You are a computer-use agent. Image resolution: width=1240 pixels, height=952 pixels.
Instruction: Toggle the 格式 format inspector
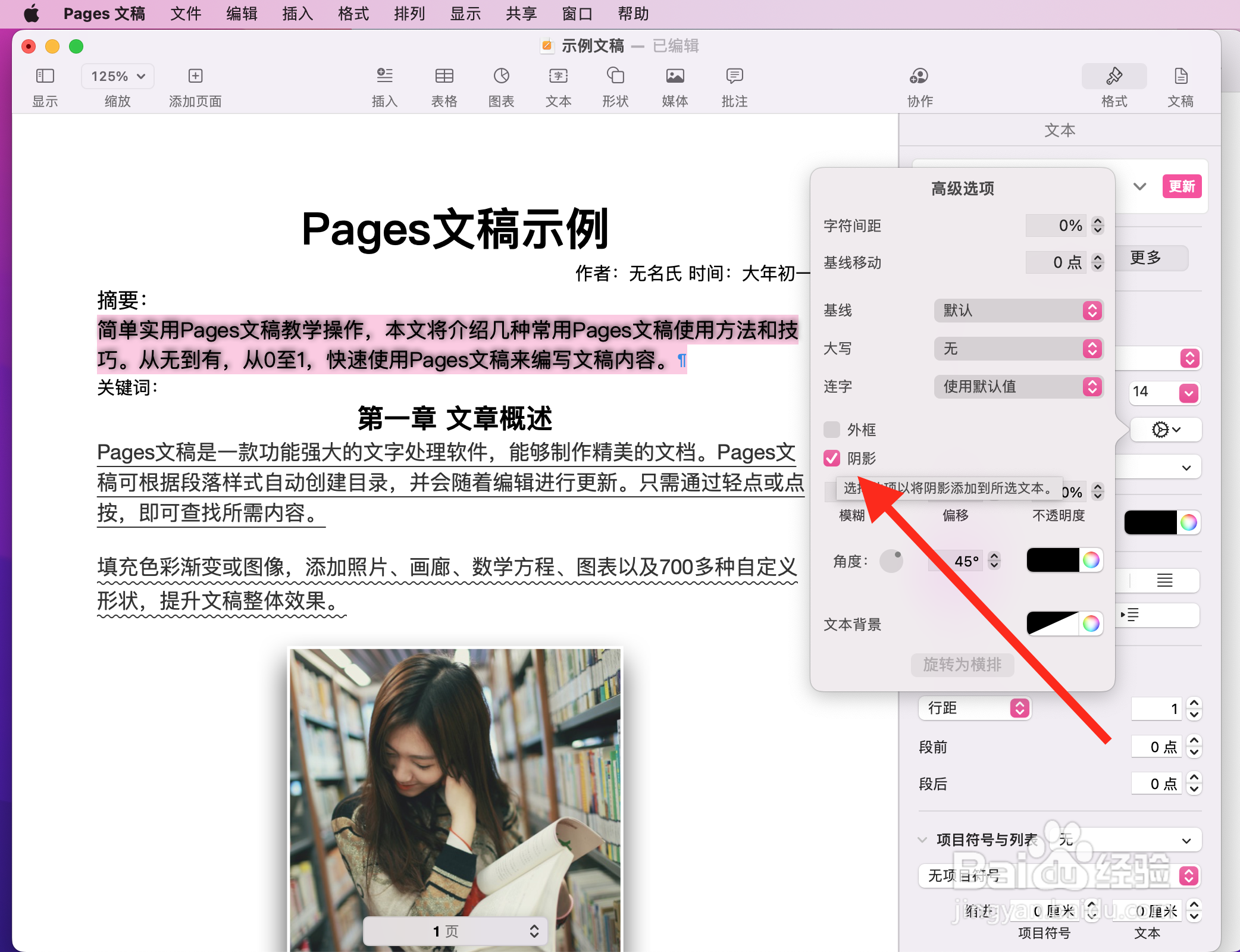pyautogui.click(x=1114, y=76)
